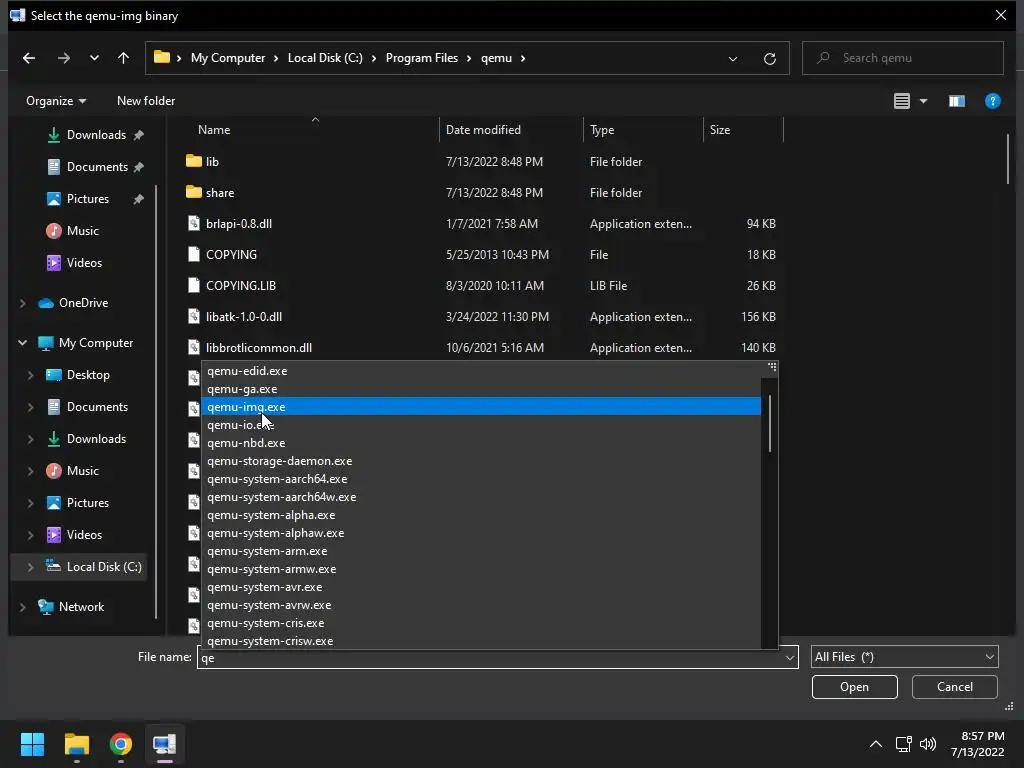The height and width of the screenshot is (768, 1024).
Task: Choose qemu-io.exe from suggestions
Action: [481, 425]
